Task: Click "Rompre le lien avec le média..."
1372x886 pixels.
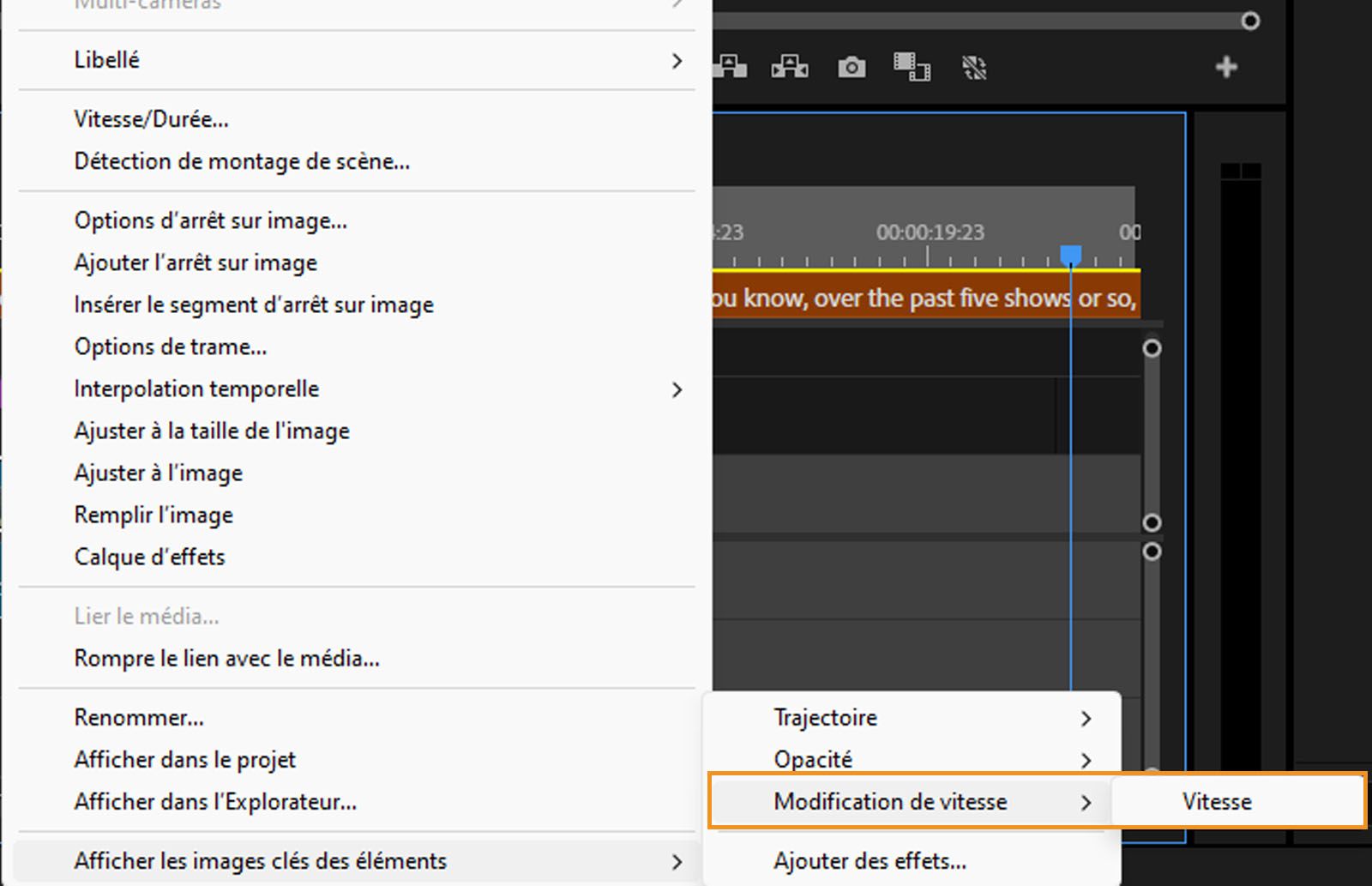Action: [x=226, y=658]
